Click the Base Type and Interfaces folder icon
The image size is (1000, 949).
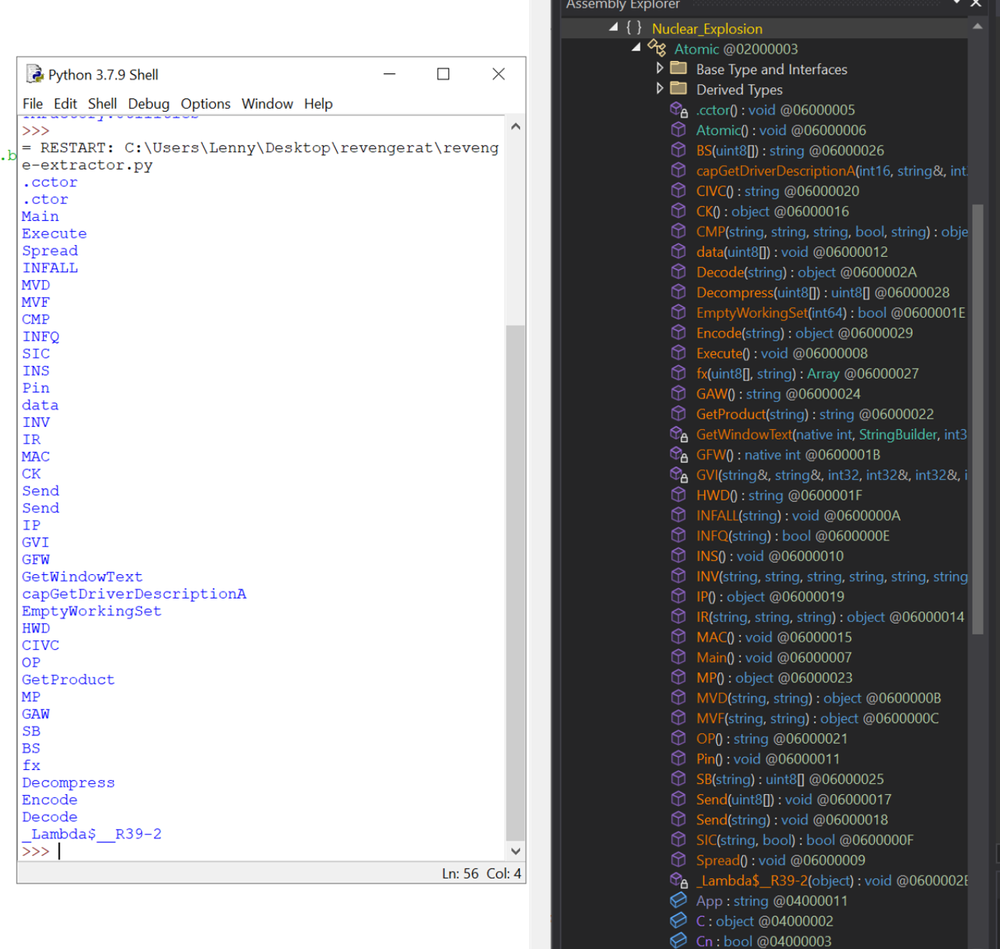pyautogui.click(x=676, y=69)
